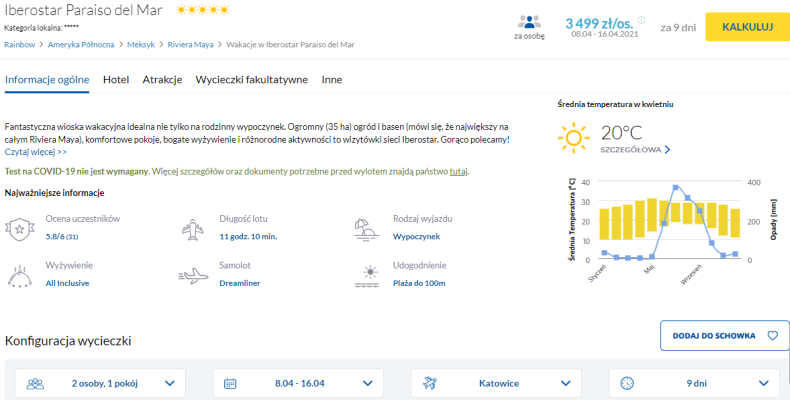Open the 8.04 - 16.04 date dropdown
Screen dimensions: 790x400
(298, 383)
